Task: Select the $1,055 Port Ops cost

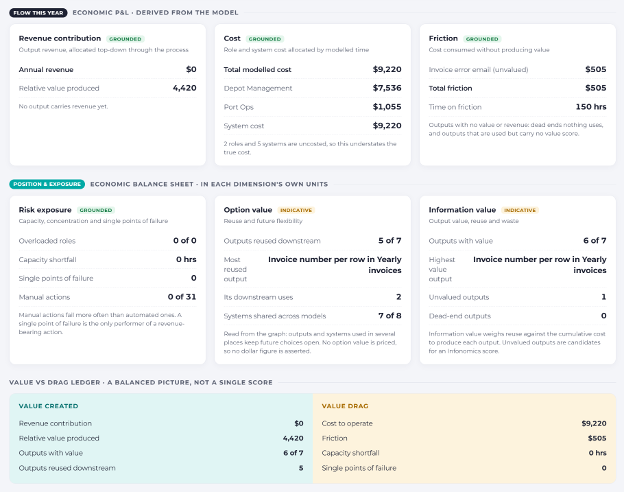Action: (387, 107)
